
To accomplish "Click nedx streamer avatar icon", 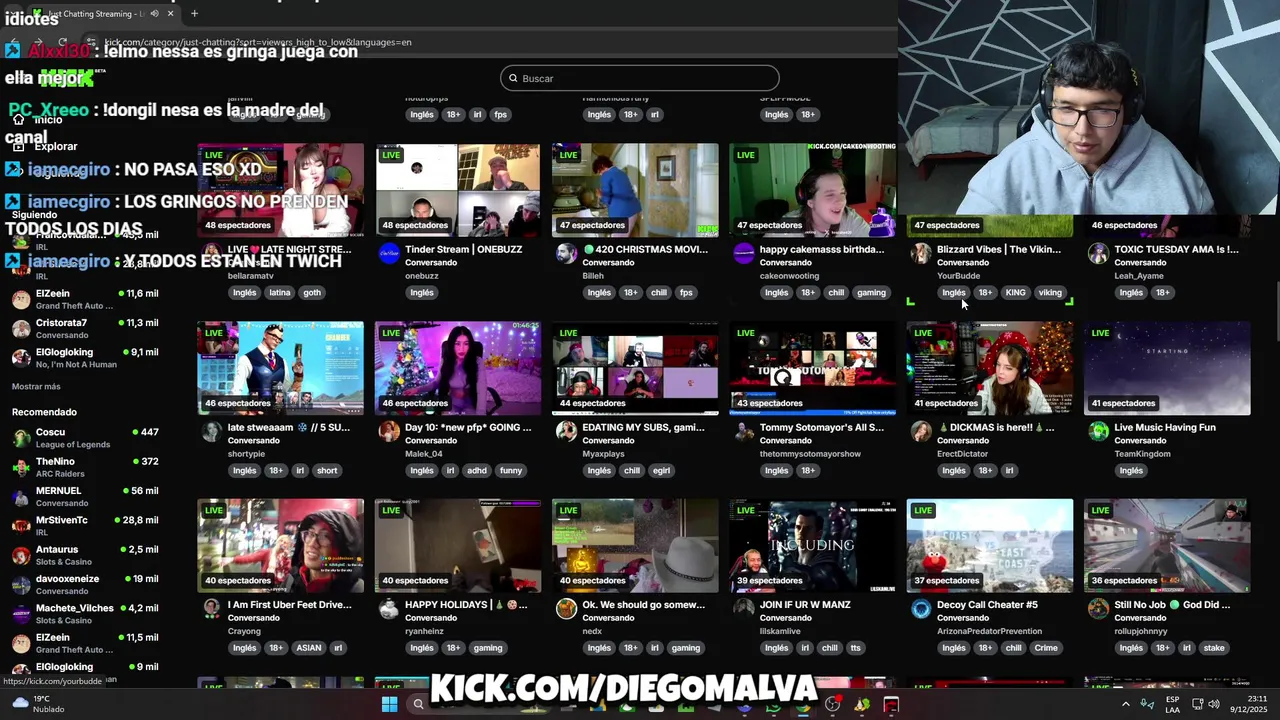I will pos(566,608).
